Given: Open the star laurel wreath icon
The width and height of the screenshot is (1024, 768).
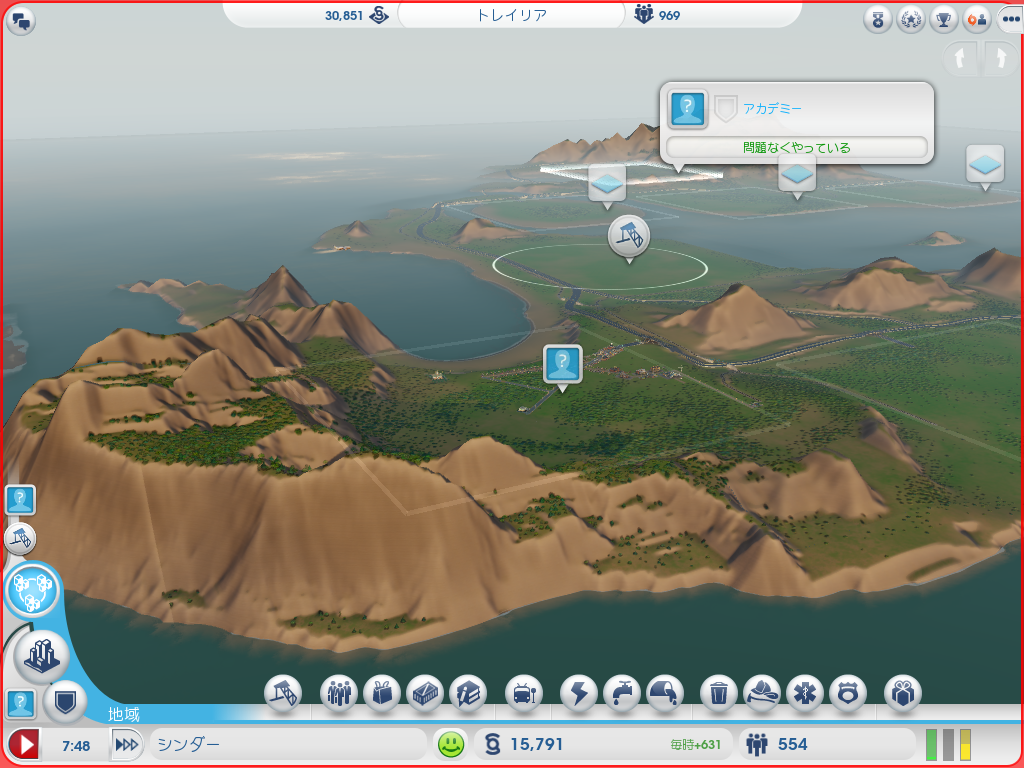Looking at the screenshot, I should [x=910, y=20].
